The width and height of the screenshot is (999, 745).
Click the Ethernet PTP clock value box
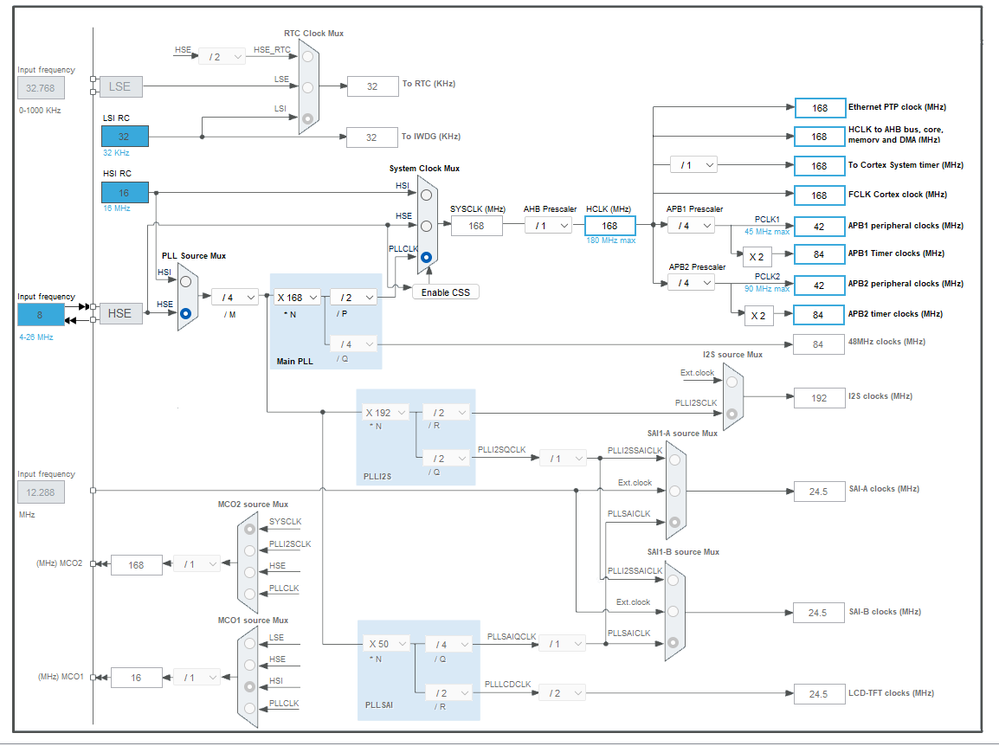pos(820,108)
